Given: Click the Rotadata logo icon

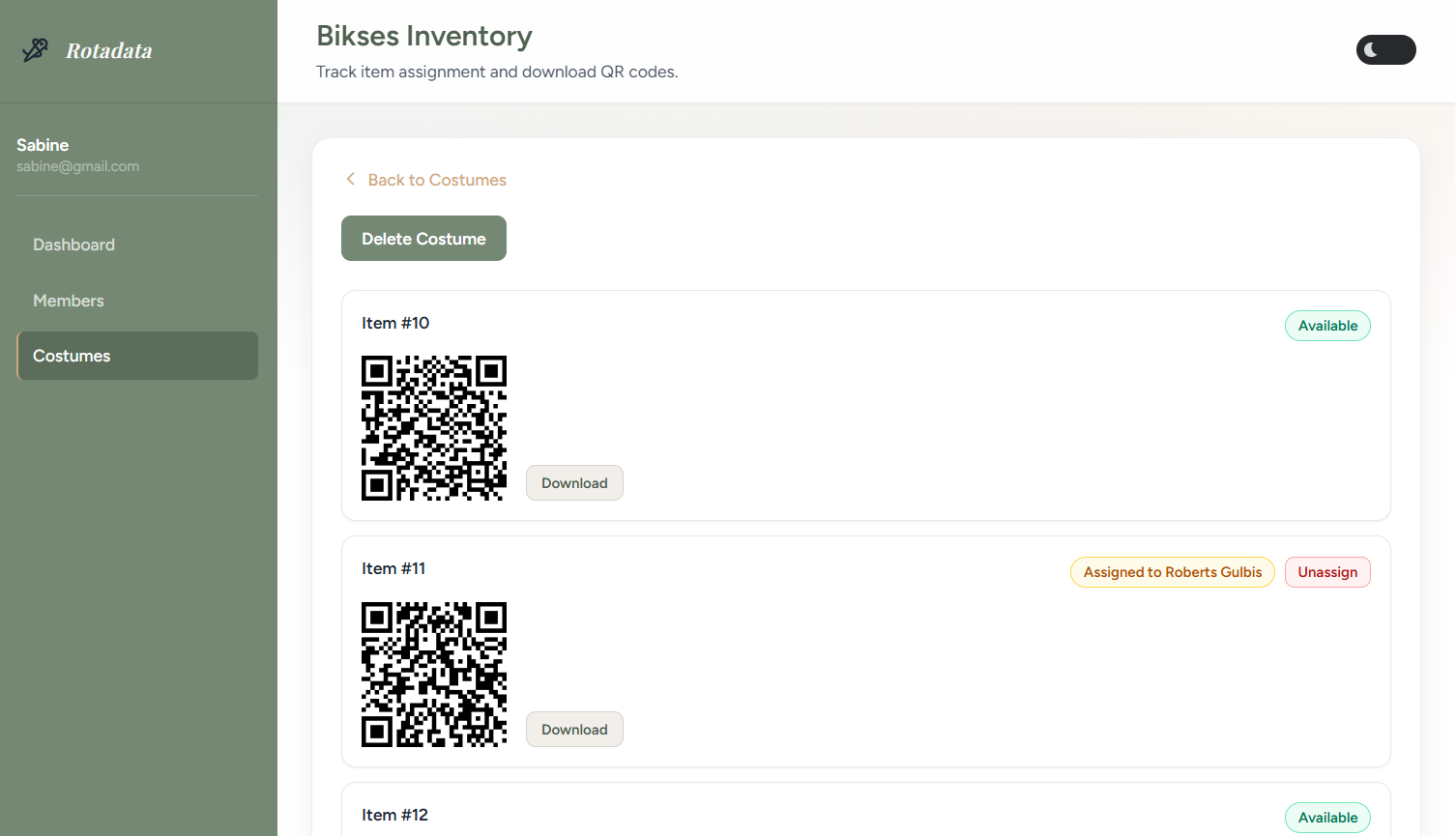Looking at the screenshot, I should [x=36, y=50].
